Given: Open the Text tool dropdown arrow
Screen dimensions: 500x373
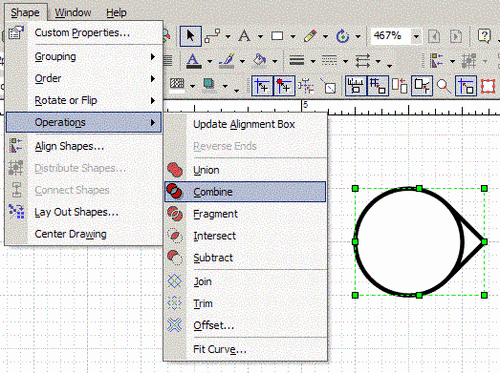Looking at the screenshot, I should (x=260, y=36).
